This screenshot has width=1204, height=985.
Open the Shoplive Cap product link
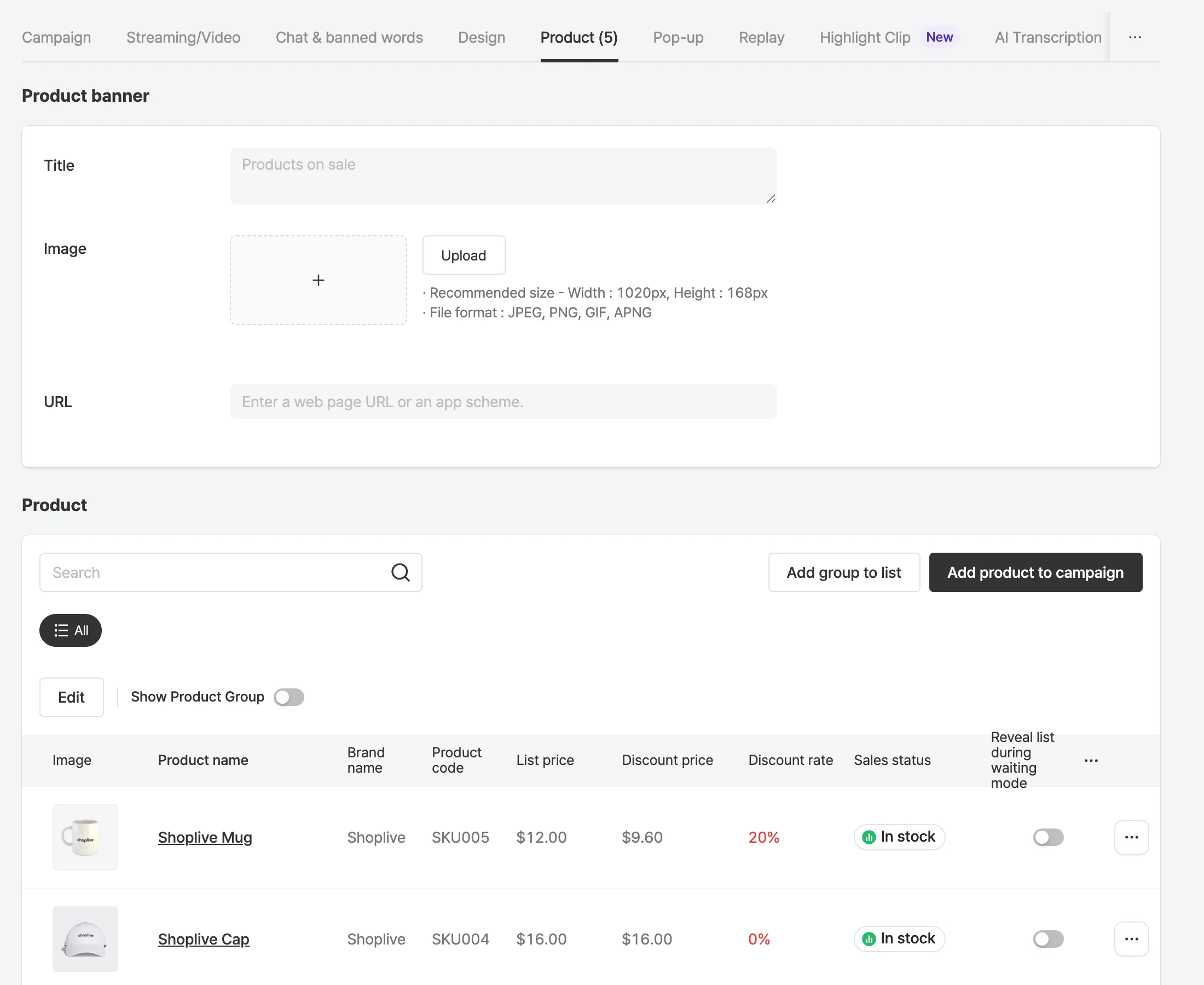click(x=204, y=938)
